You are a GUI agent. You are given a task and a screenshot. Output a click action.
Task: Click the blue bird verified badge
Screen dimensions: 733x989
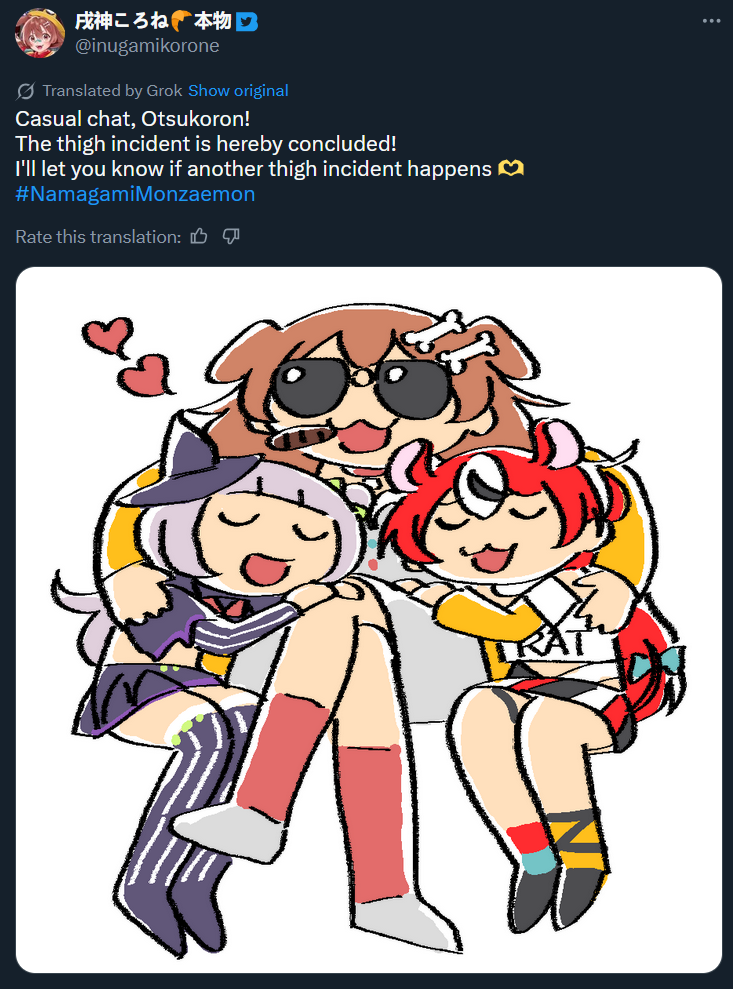tap(247, 22)
